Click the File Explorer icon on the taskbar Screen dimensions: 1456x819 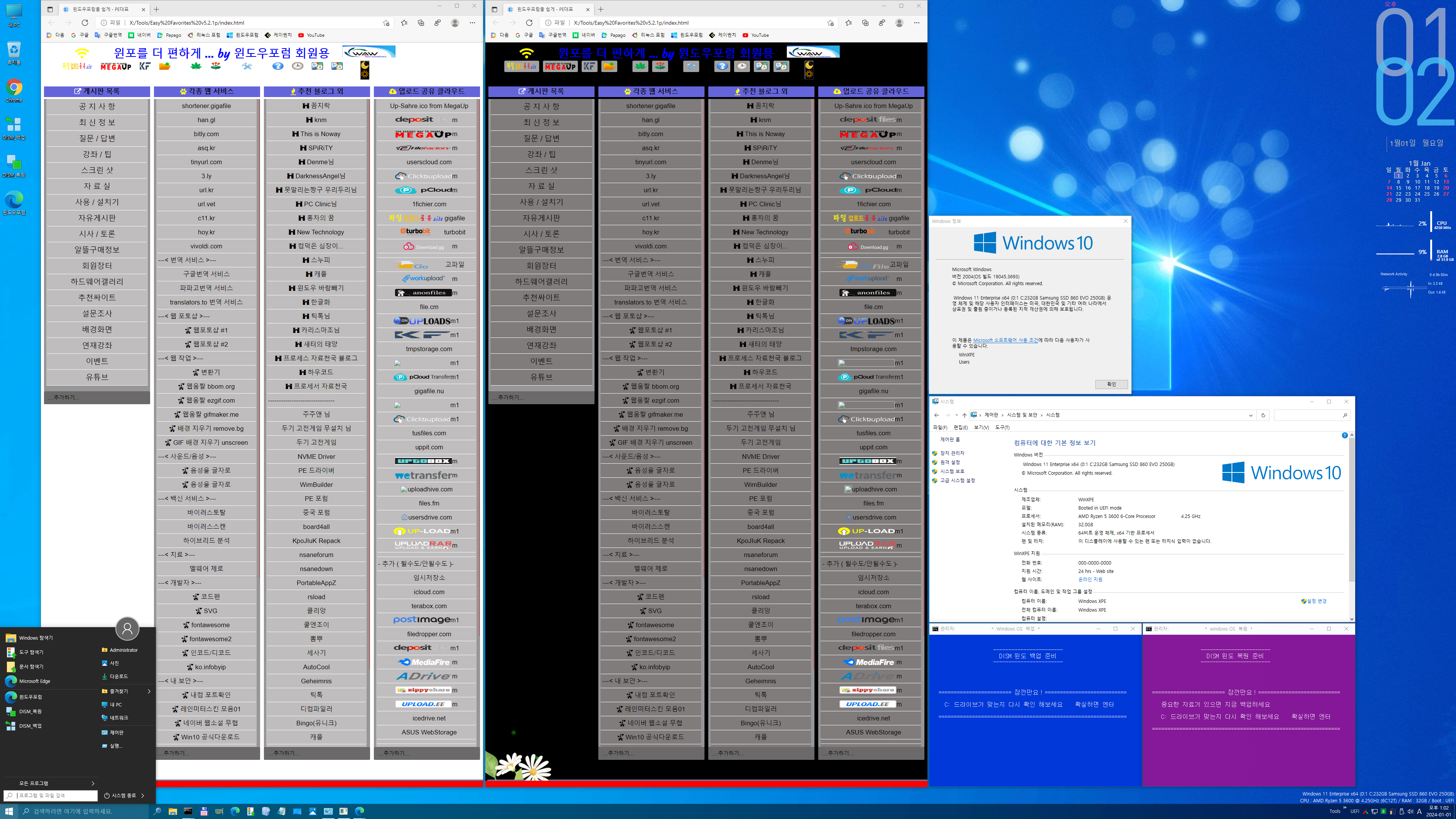pos(173,811)
